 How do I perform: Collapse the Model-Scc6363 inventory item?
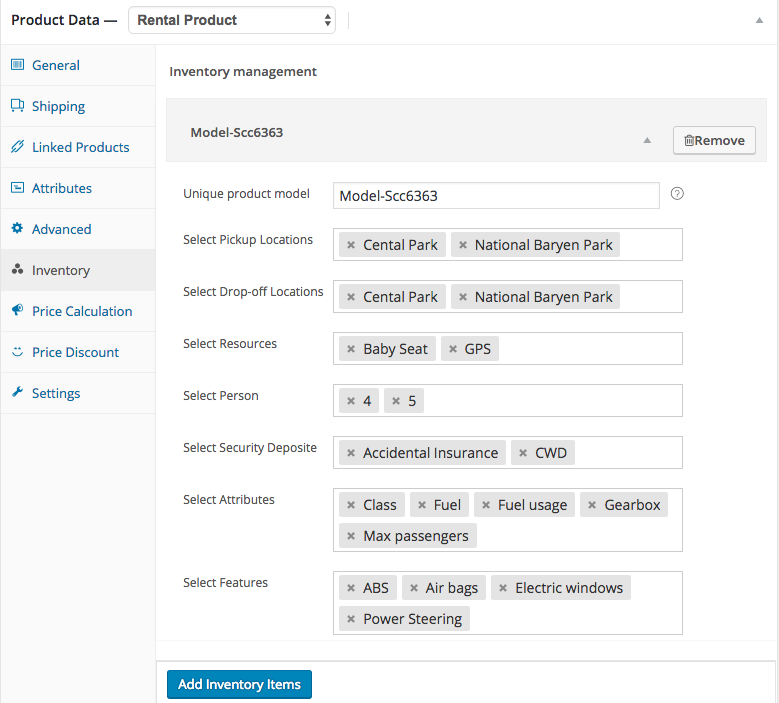coord(647,141)
